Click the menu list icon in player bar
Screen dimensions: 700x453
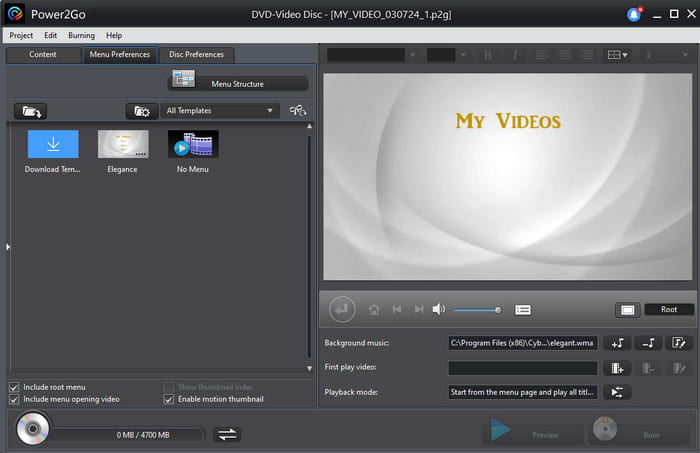pos(523,310)
